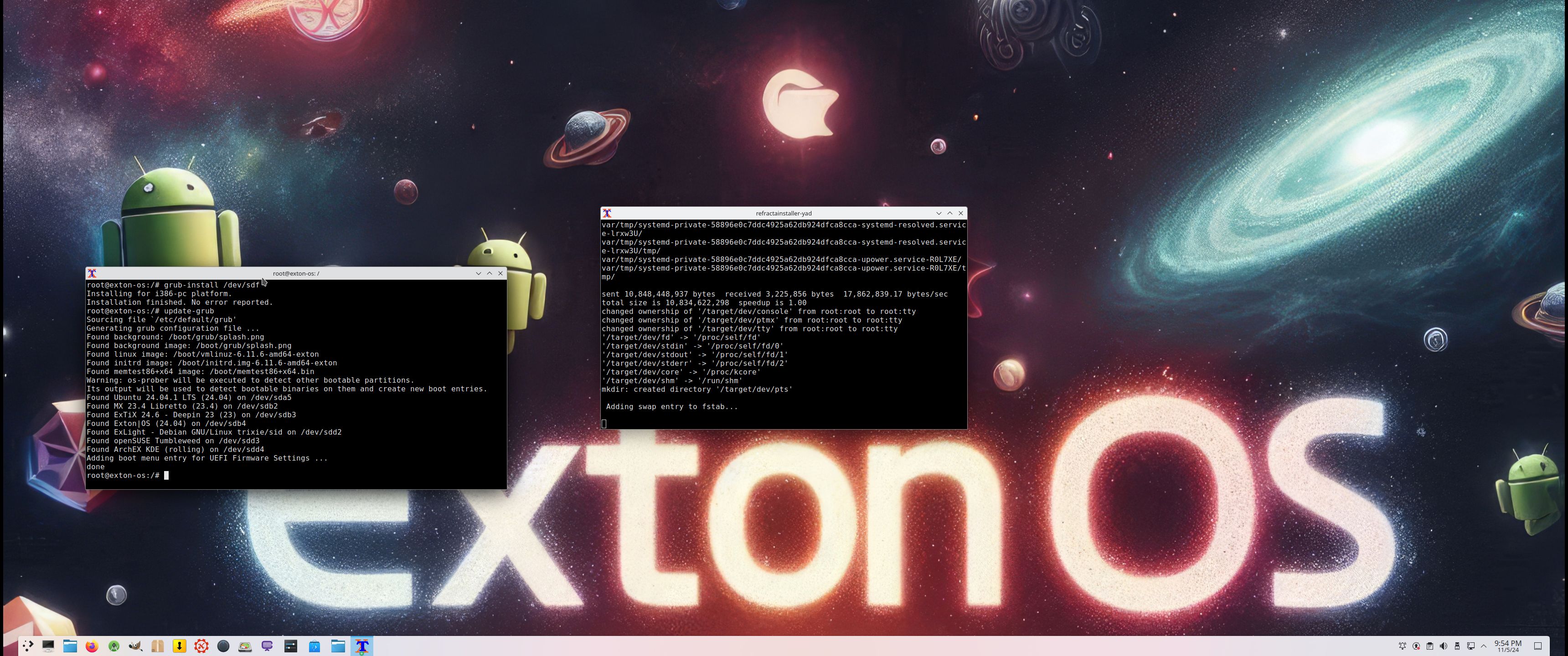
Task: Click 'Adding boot menu entry for UEFI' line
Action: click(207, 458)
